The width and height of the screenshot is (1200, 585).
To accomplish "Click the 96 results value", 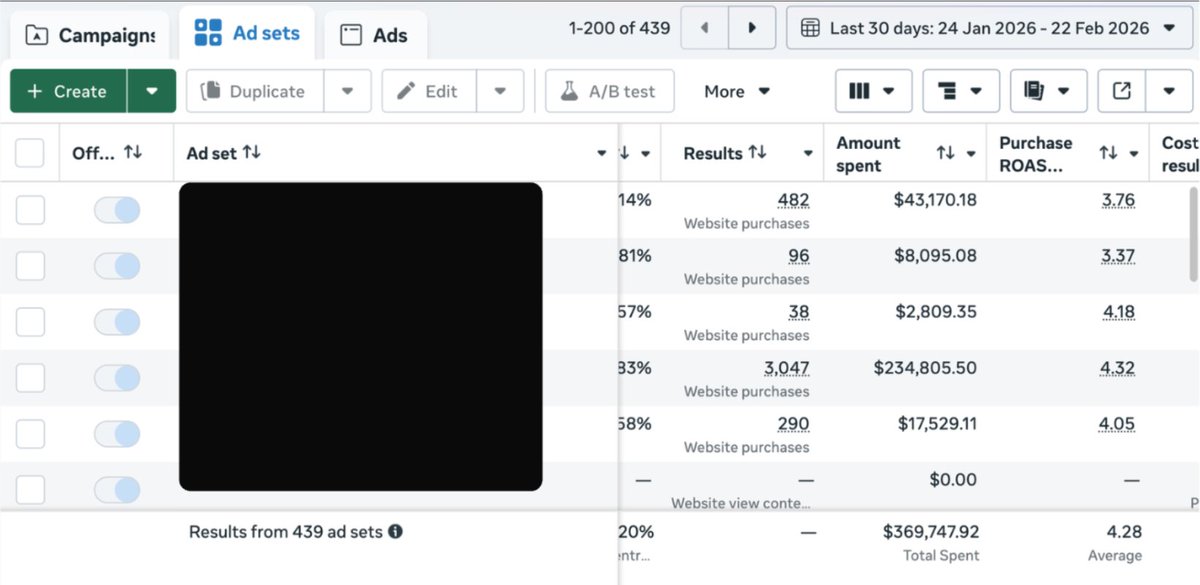I will click(x=799, y=256).
